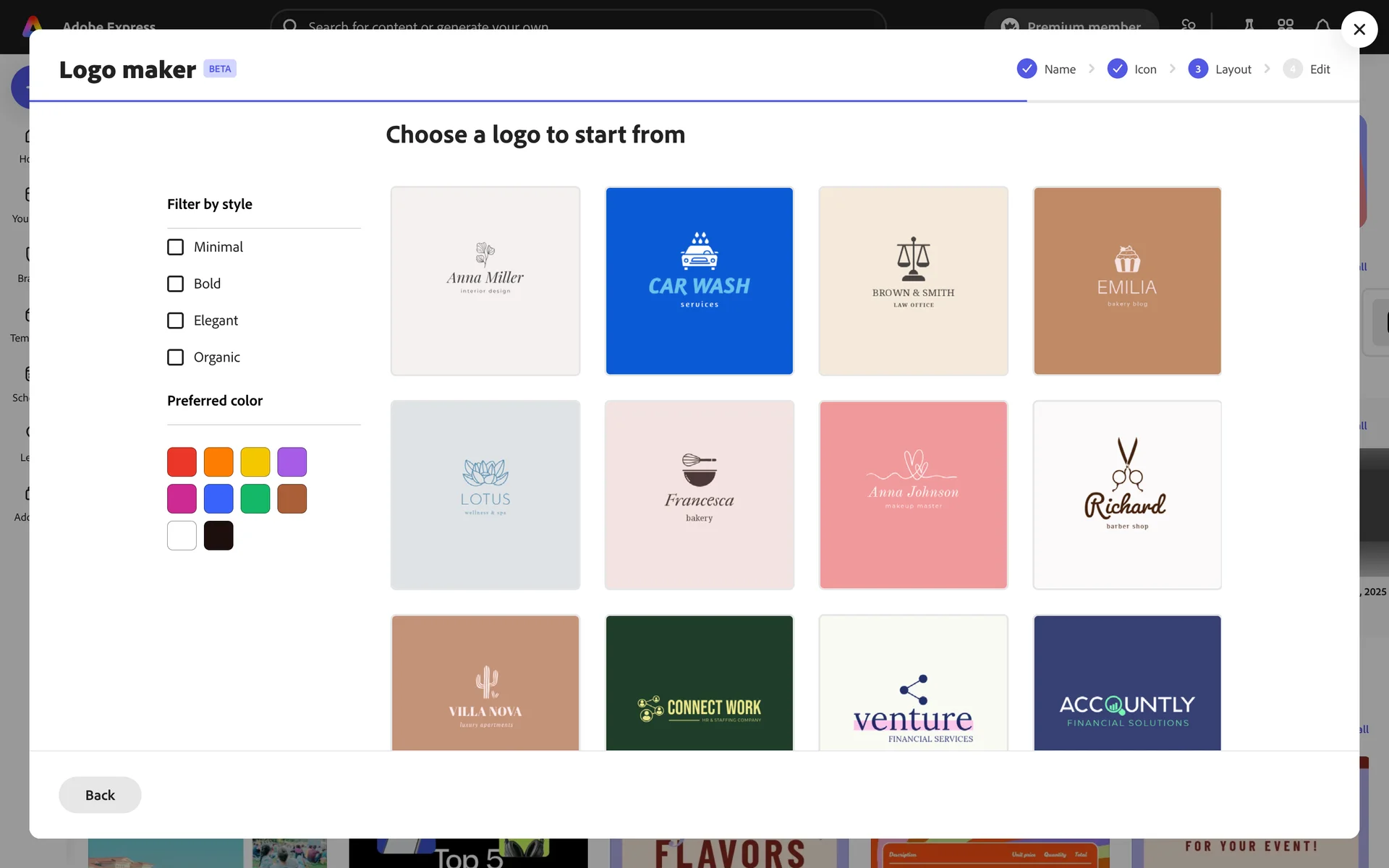The width and height of the screenshot is (1389, 868).
Task: Check the Bold style filter
Action: (x=175, y=284)
